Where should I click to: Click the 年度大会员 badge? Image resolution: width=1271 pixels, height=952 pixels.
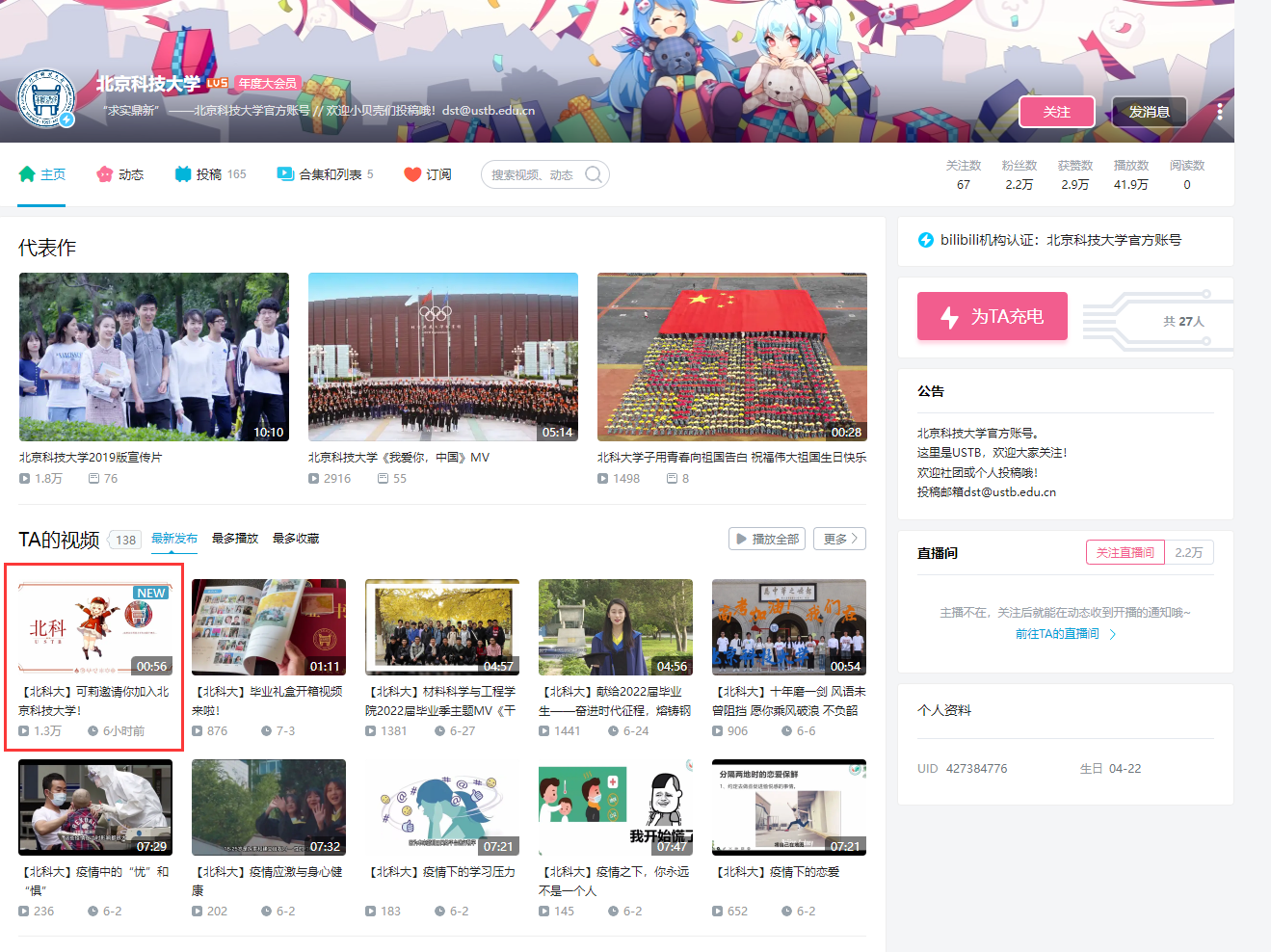[x=267, y=83]
